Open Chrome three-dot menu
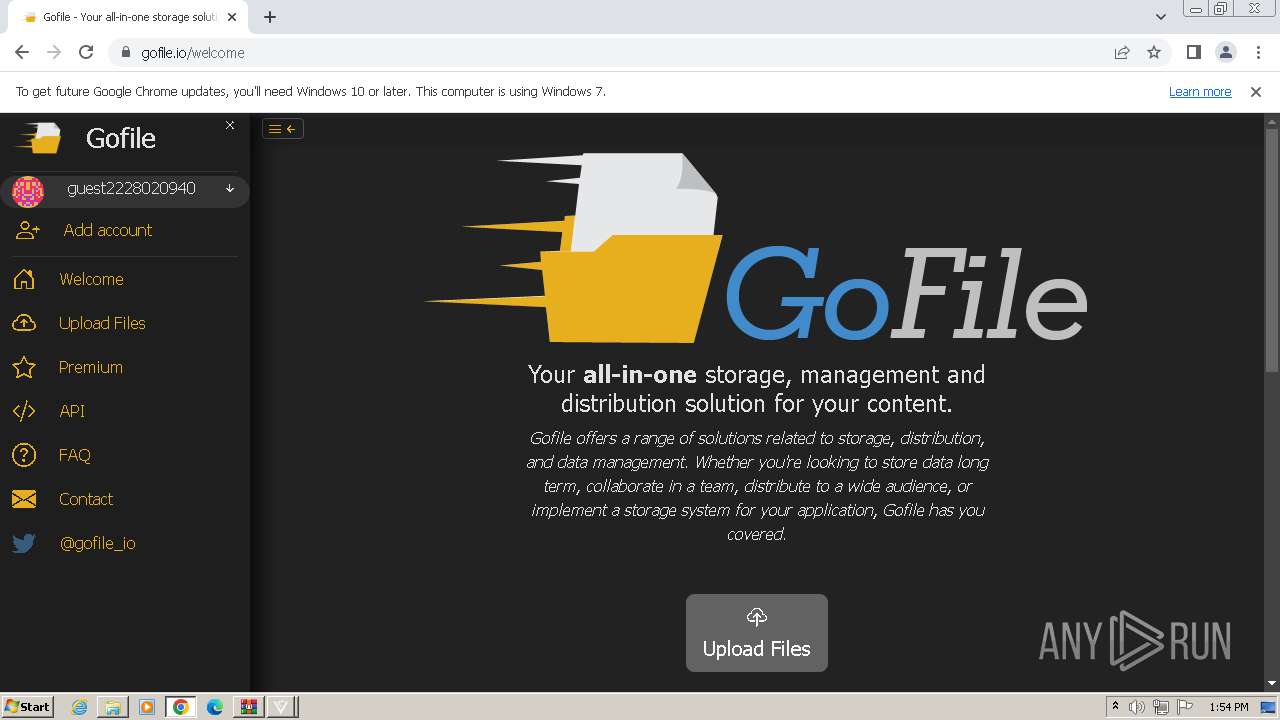Viewport: 1280px width, 720px height. (1258, 52)
